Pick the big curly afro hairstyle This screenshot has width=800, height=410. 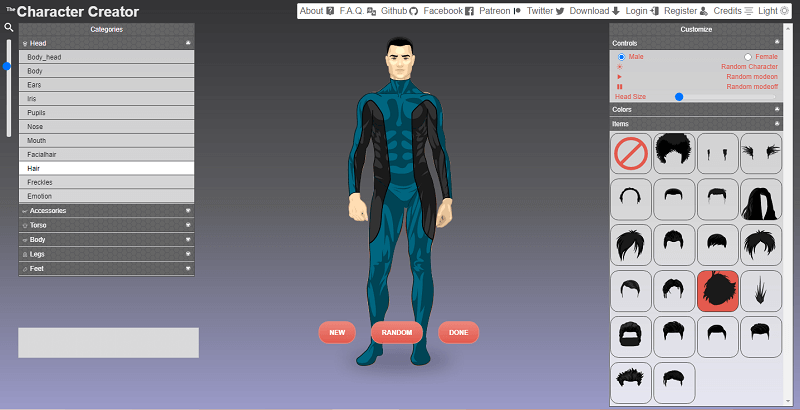[x=674, y=154]
